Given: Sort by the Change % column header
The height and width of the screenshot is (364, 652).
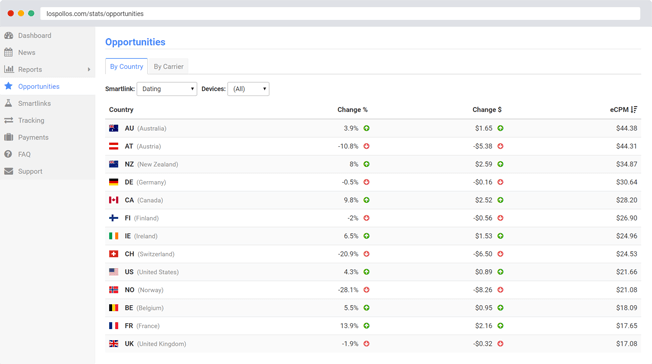Looking at the screenshot, I should click(352, 109).
